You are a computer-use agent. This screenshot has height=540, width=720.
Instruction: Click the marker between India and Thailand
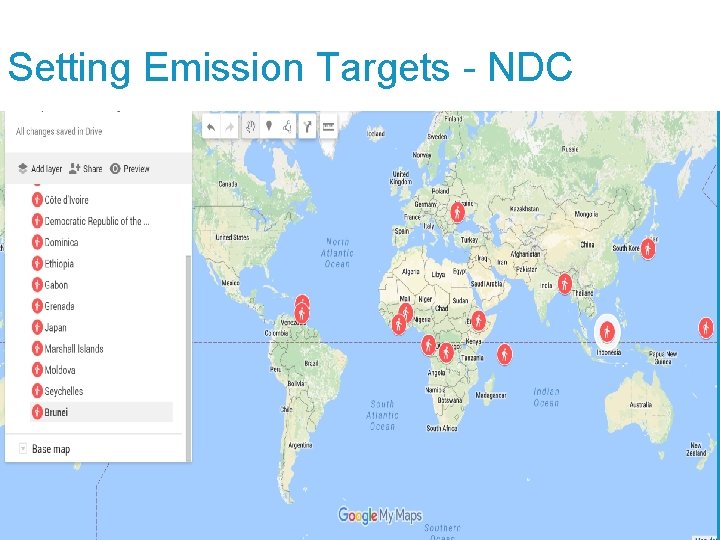pyautogui.click(x=564, y=283)
